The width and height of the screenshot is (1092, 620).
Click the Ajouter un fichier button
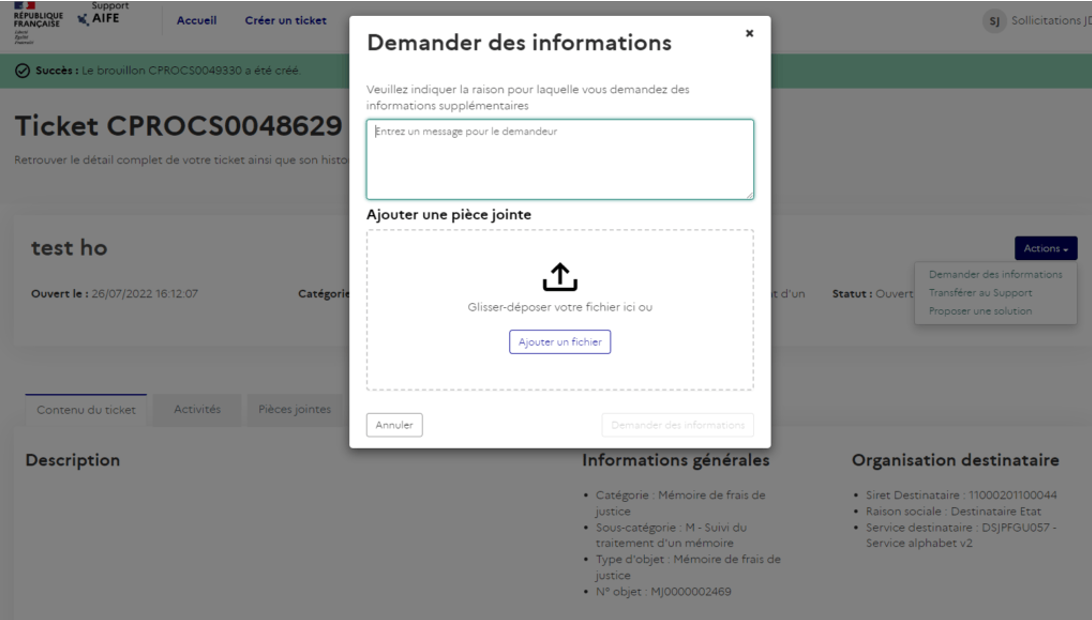(560, 341)
